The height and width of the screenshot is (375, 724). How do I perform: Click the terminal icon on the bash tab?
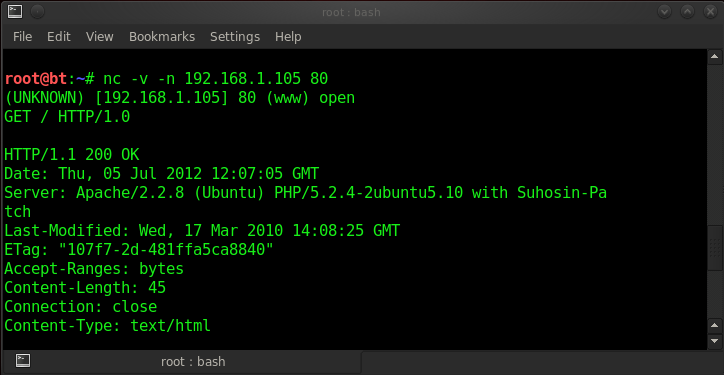(23, 361)
